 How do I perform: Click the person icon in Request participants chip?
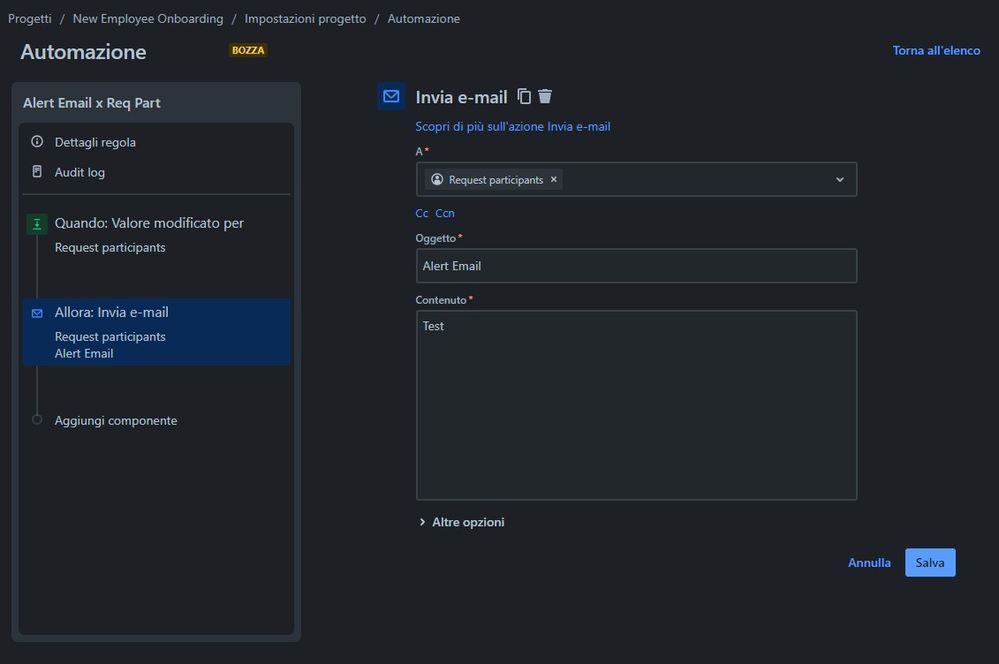437,180
